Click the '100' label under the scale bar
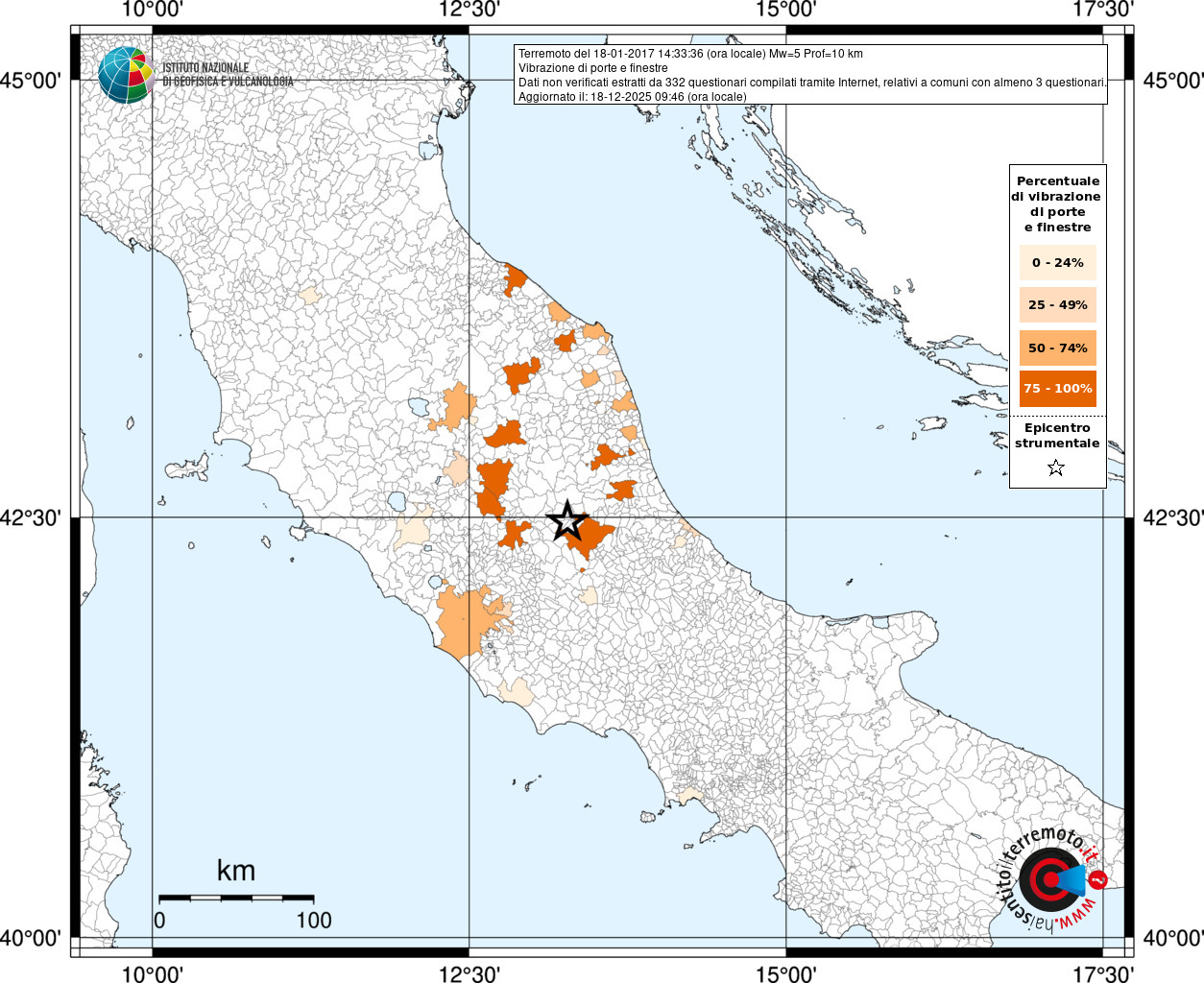This screenshot has width=1204, height=983. point(314,920)
